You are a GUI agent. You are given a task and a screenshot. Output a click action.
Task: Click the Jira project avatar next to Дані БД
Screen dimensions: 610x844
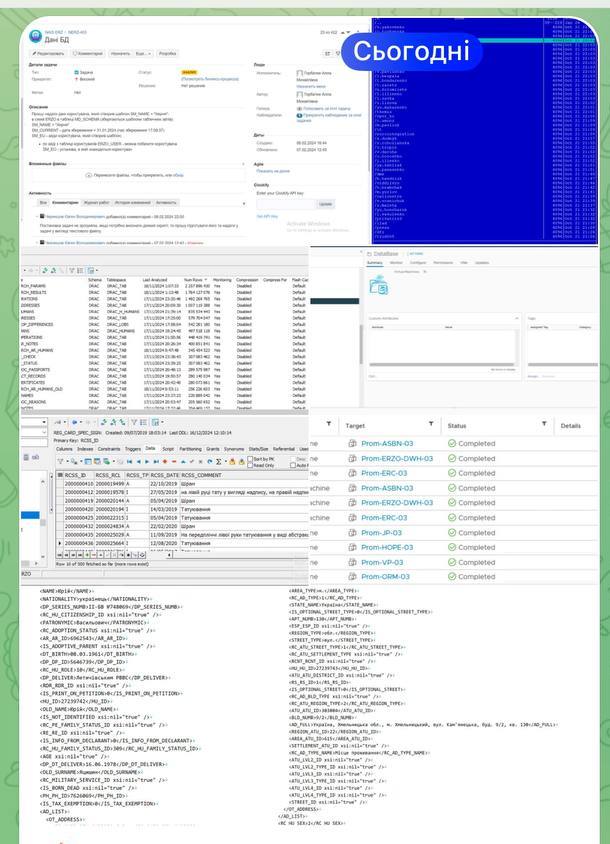pyautogui.click(x=36, y=35)
